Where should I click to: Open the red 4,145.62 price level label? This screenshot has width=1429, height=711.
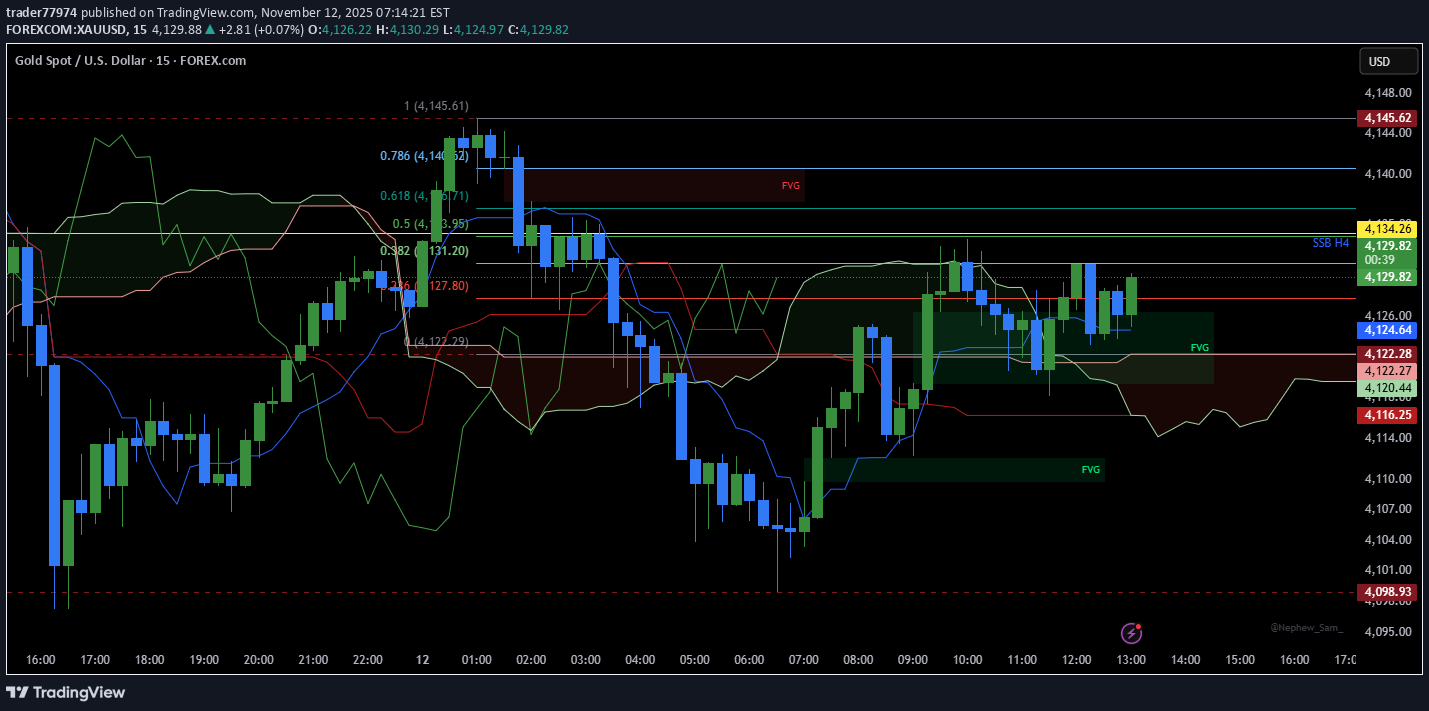tap(1387, 118)
